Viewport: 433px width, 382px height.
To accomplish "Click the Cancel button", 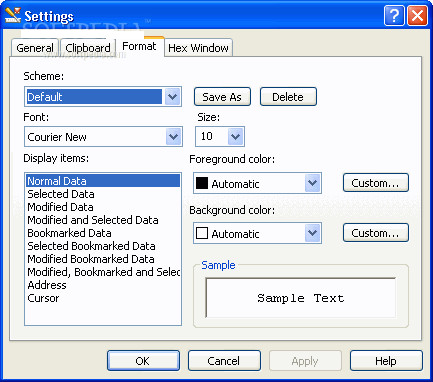I will (x=224, y=361).
